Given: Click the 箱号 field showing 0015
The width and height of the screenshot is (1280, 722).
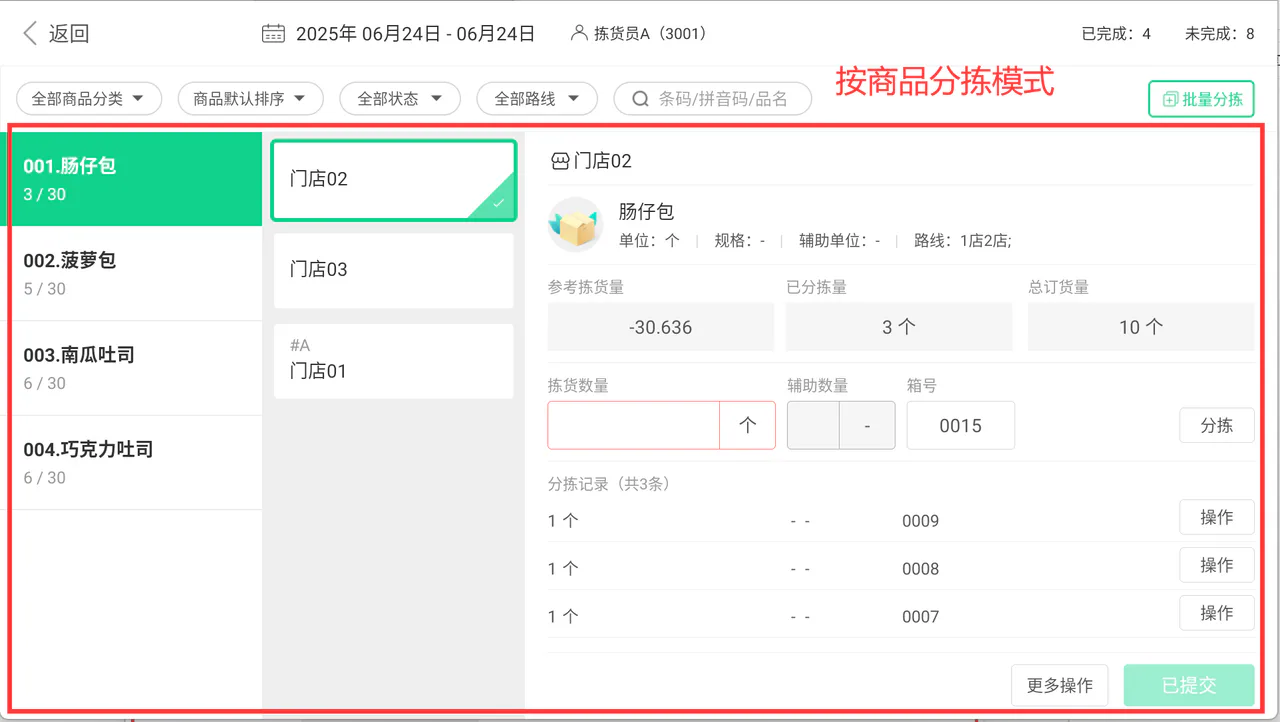Looking at the screenshot, I should tap(961, 425).
